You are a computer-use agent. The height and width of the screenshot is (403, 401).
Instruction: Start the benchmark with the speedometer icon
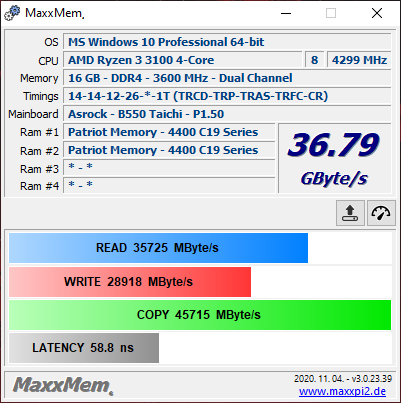click(381, 213)
